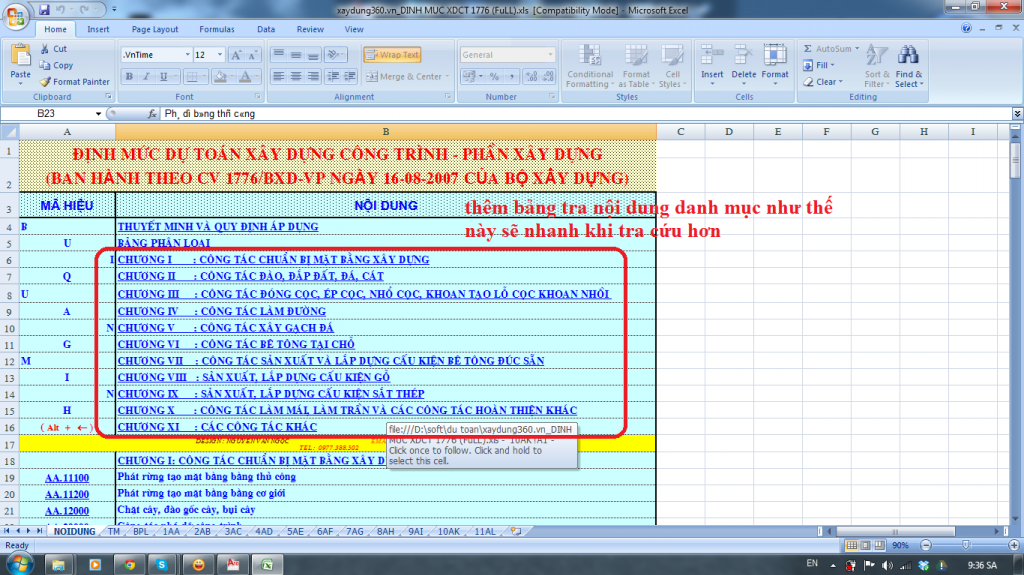The width and height of the screenshot is (1024, 575).
Task: Click Merge & Center
Action: click(408, 76)
